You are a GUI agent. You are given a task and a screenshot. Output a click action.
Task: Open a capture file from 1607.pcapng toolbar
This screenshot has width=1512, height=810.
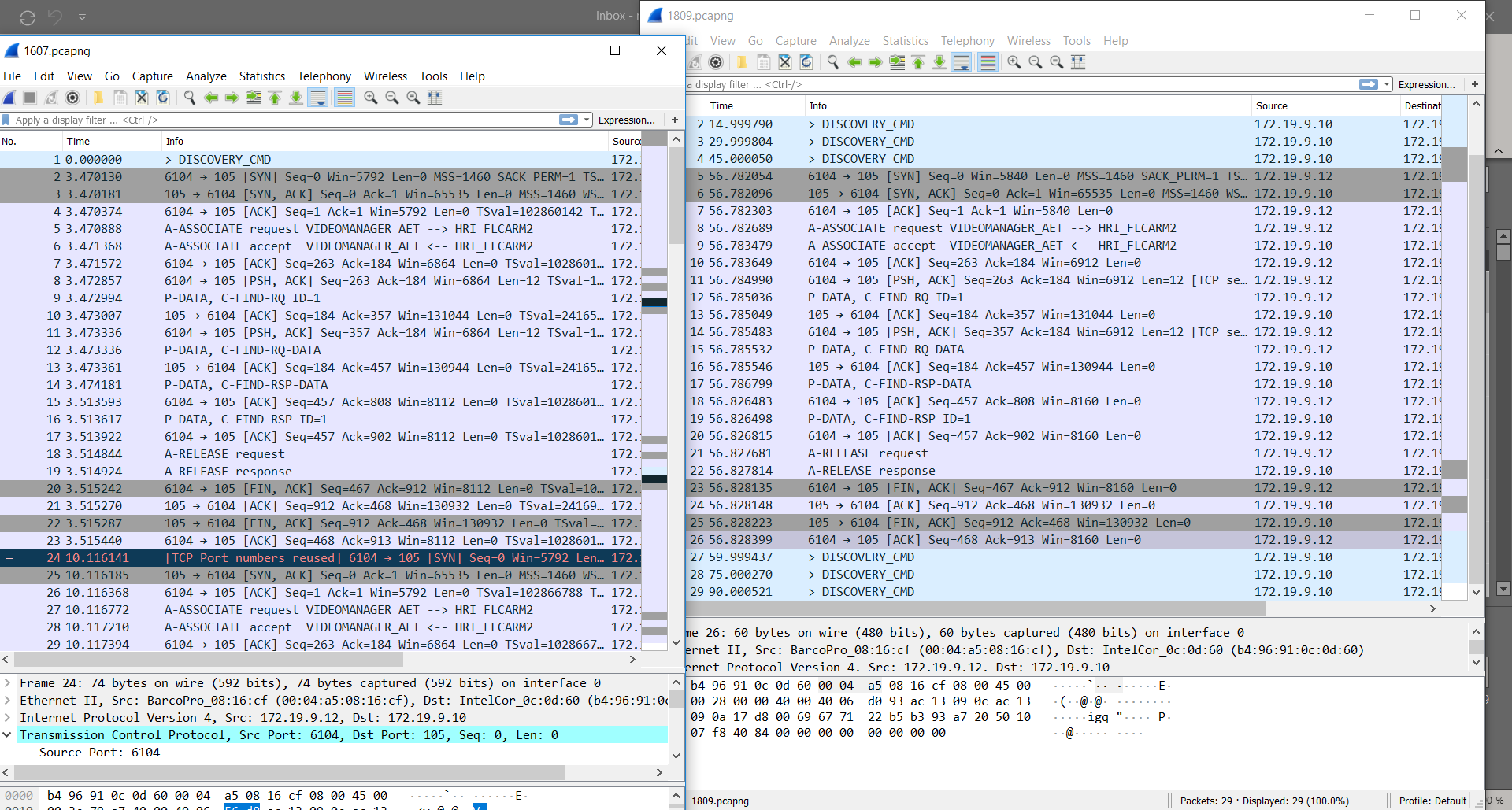(98, 98)
